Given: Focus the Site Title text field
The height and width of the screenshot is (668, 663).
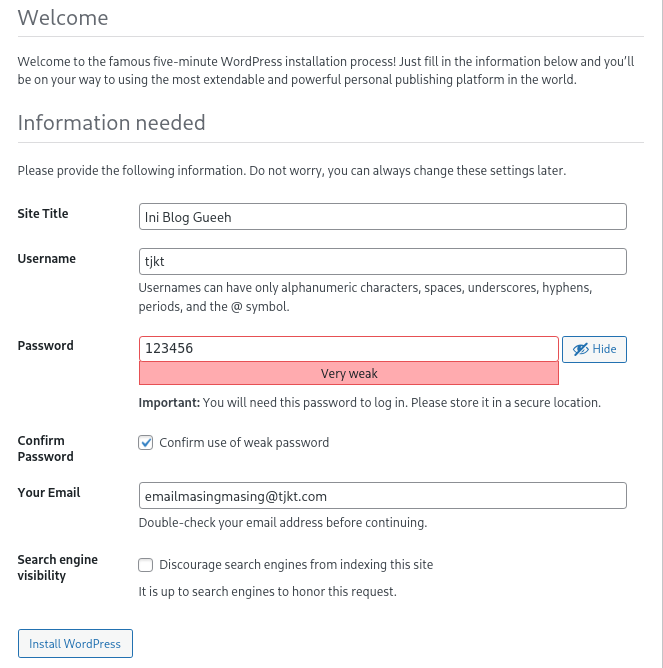Looking at the screenshot, I should (382, 216).
